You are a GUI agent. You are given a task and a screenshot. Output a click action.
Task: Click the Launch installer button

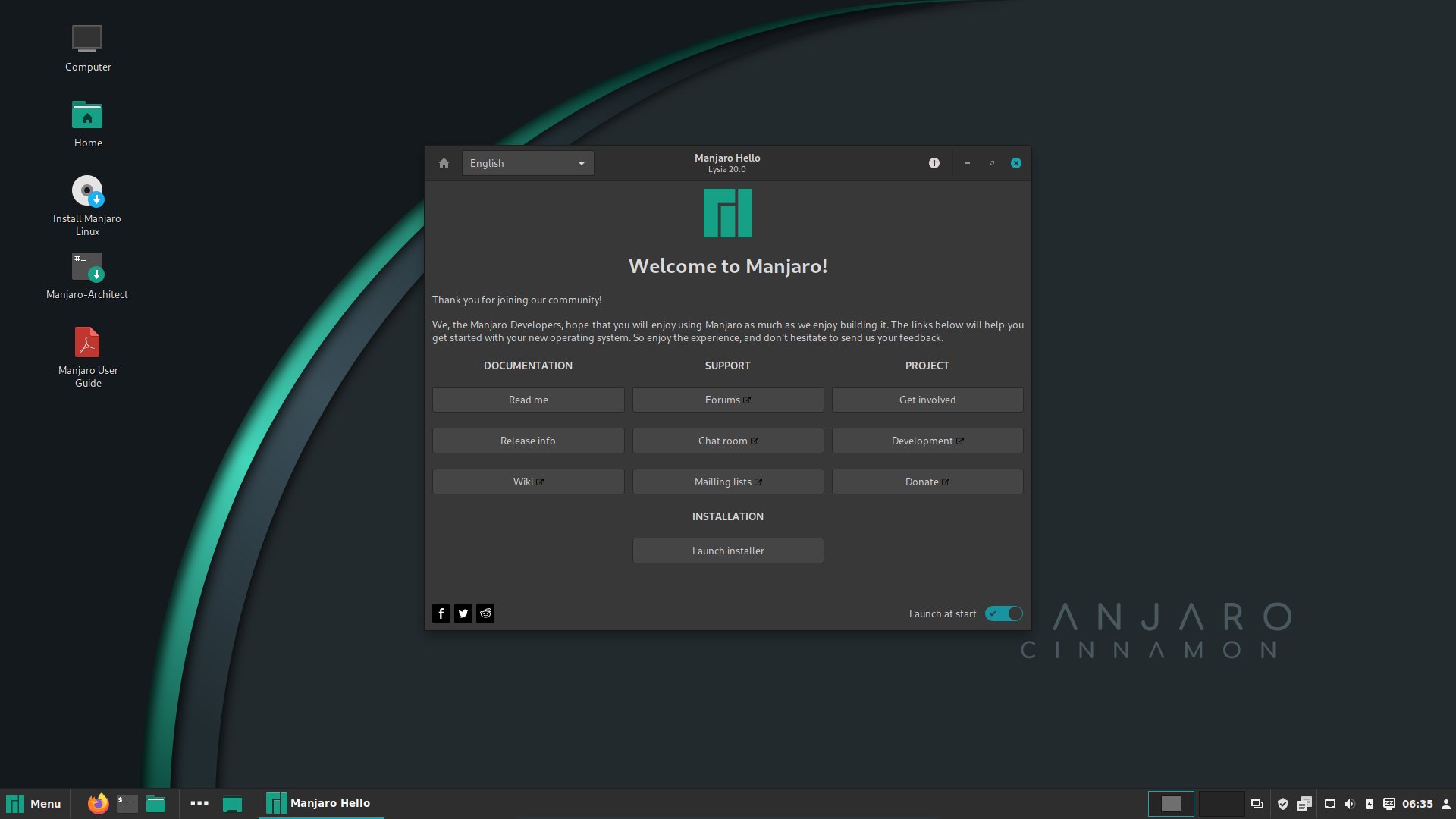pyautogui.click(x=727, y=551)
